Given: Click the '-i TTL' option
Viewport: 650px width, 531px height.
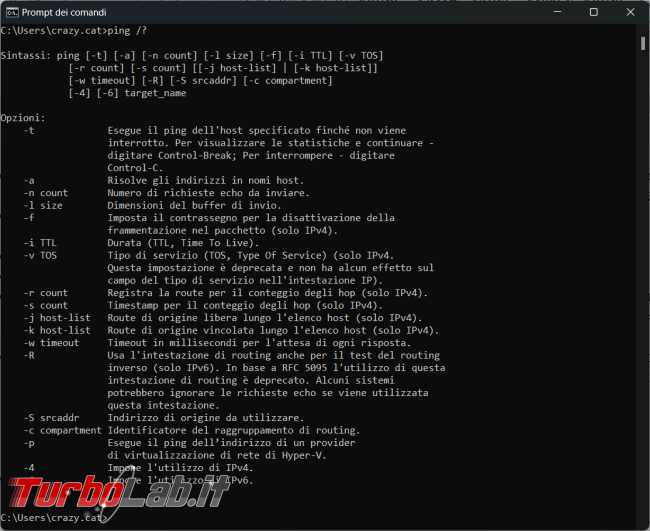Looking at the screenshot, I should [40, 242].
